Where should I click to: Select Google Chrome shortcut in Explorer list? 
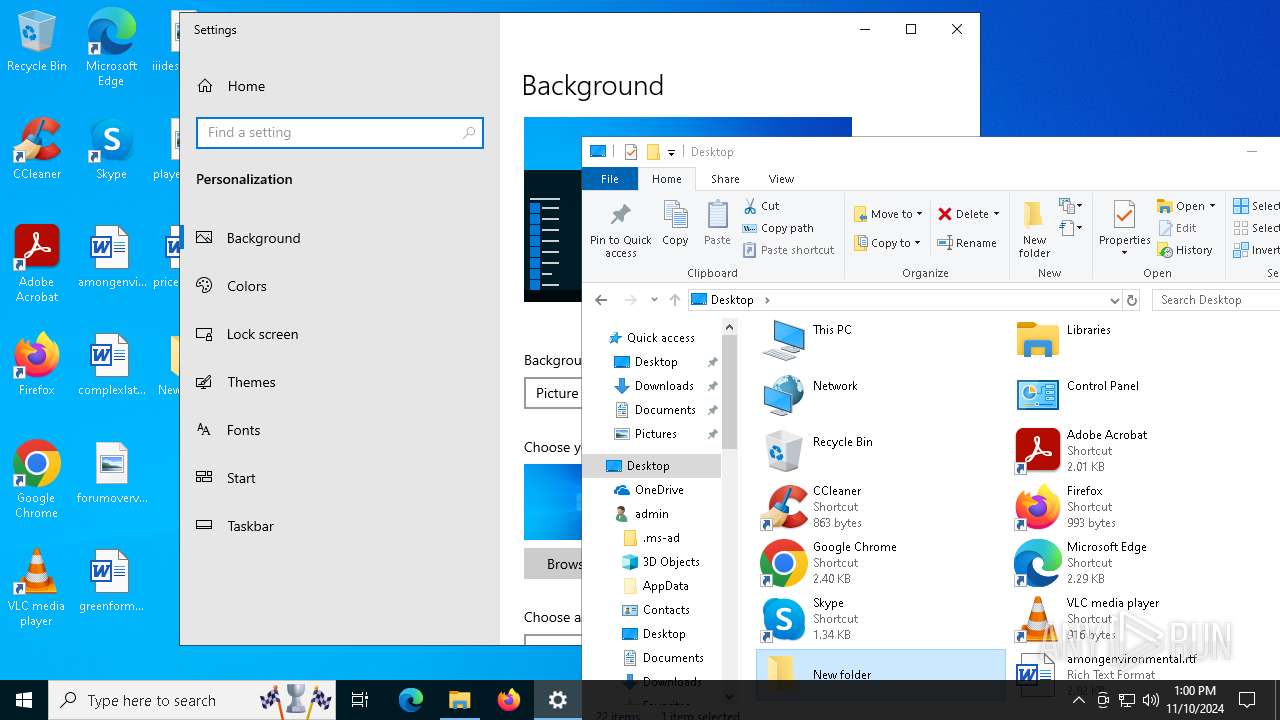click(880, 563)
